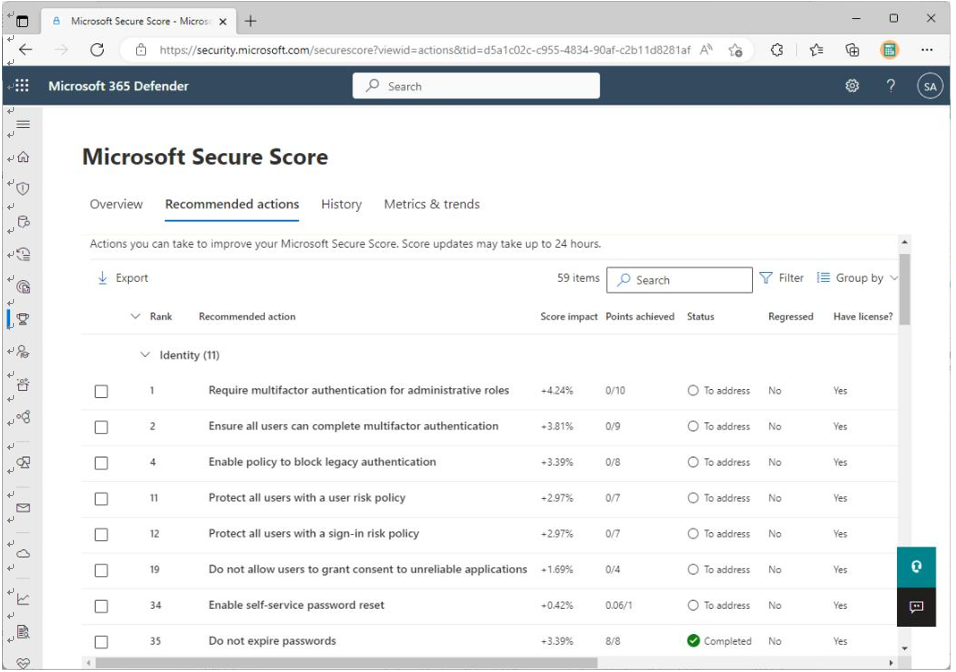Click the table's scroll down arrow
This screenshot has width=956, height=672.
(x=905, y=649)
